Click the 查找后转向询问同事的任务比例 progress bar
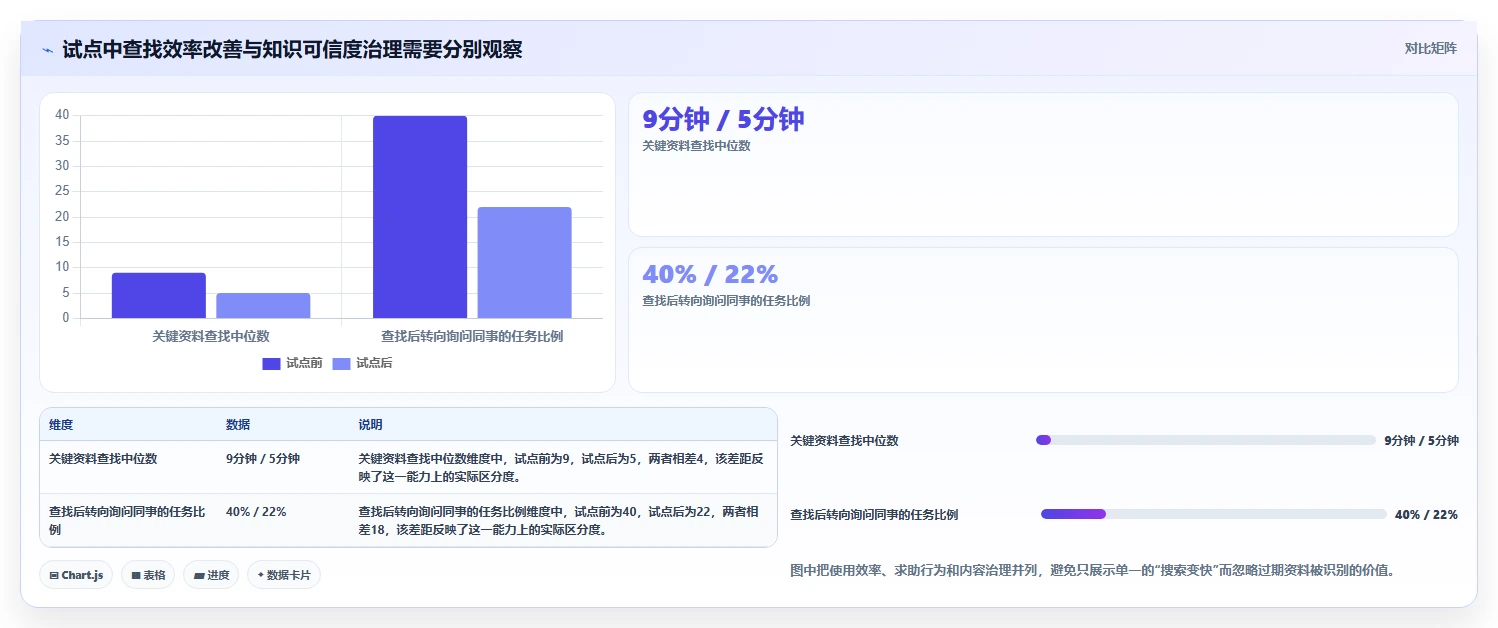 click(1214, 514)
